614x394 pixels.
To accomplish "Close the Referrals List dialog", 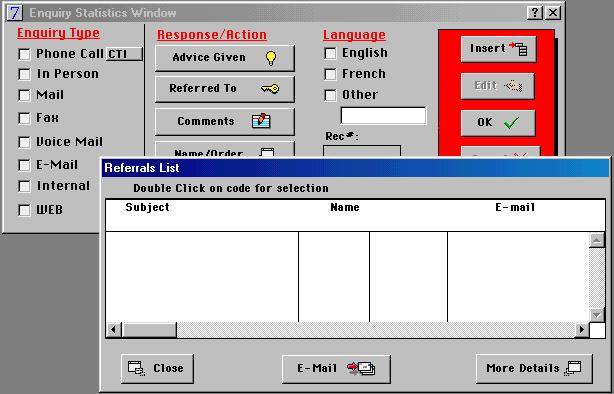I will pyautogui.click(x=157, y=369).
